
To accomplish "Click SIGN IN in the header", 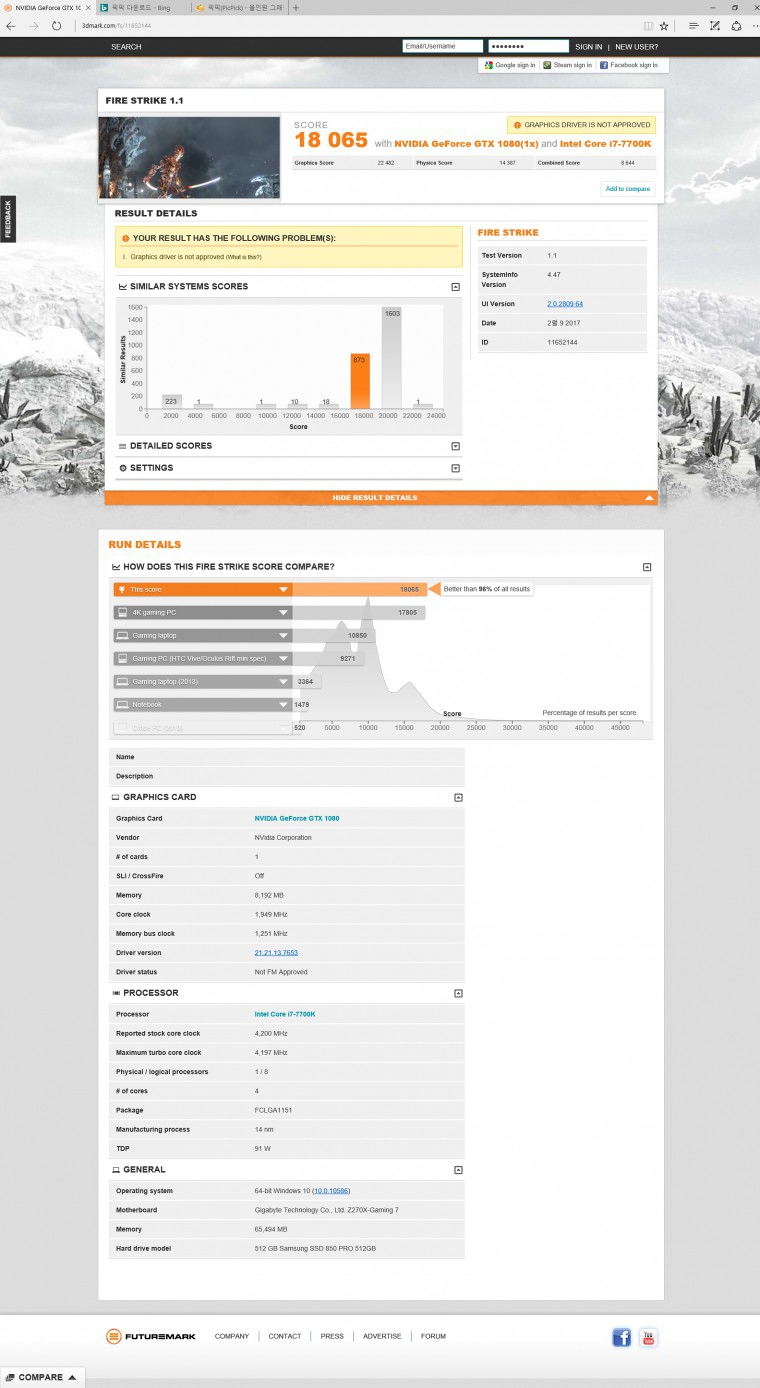I will tap(589, 46).
